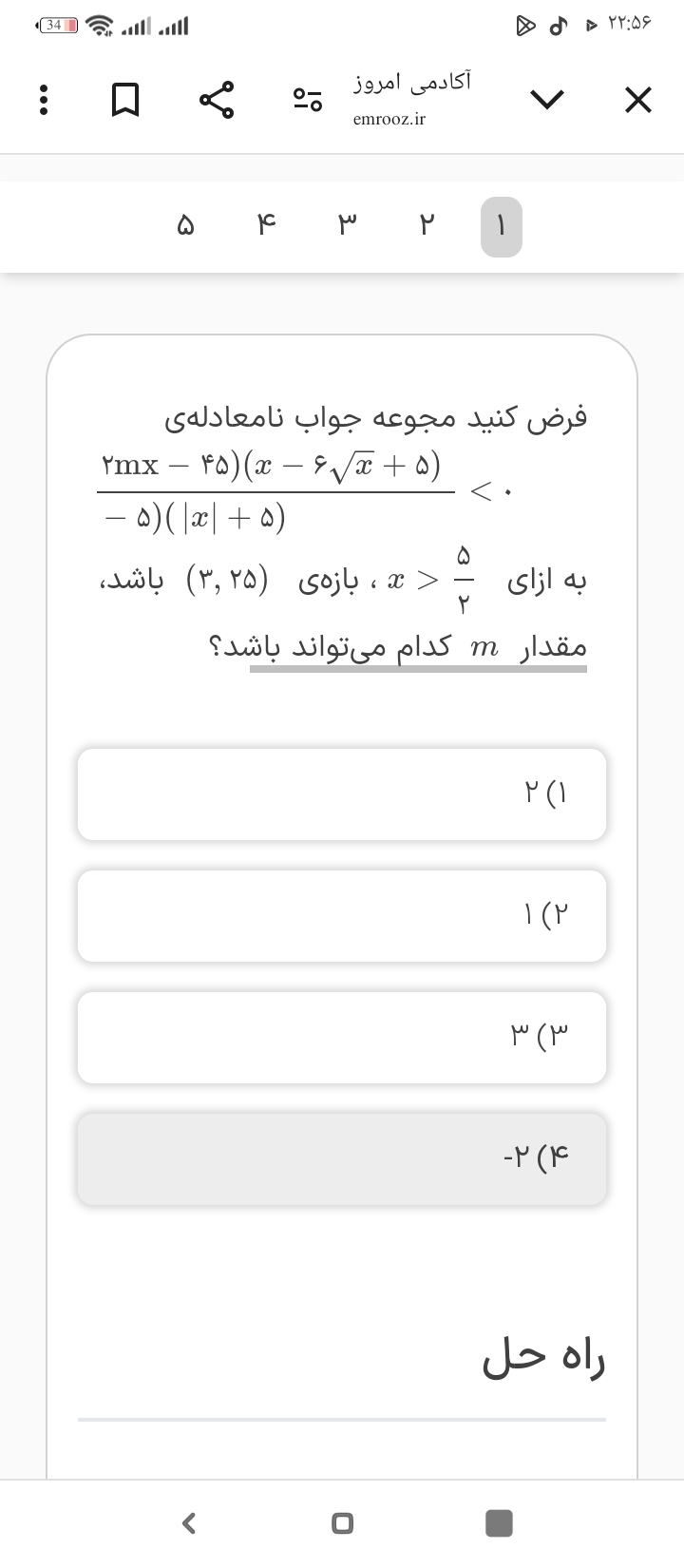Open question tab ۴
The width and height of the screenshot is (684, 1568).
[x=265, y=227]
